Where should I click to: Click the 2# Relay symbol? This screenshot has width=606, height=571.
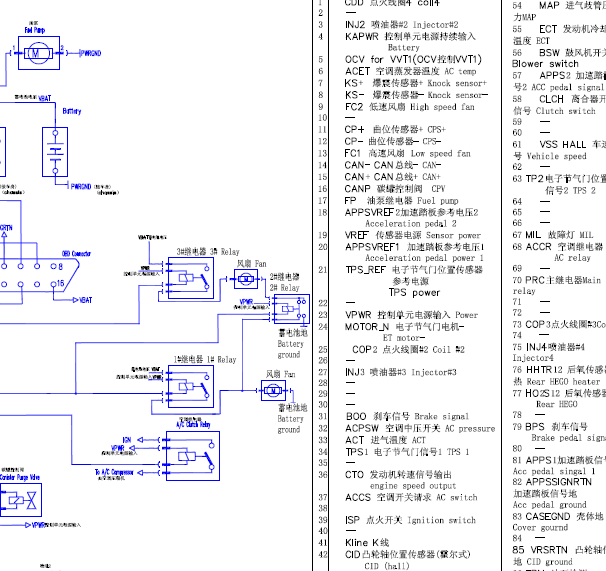click(291, 309)
